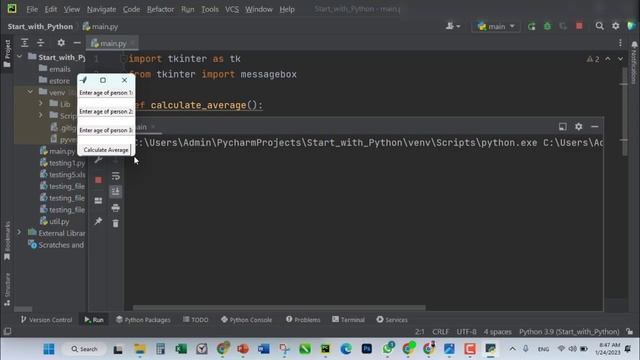Open Search Everywhere magnifier icon
This screenshot has width=640, height=360.
[599, 26]
